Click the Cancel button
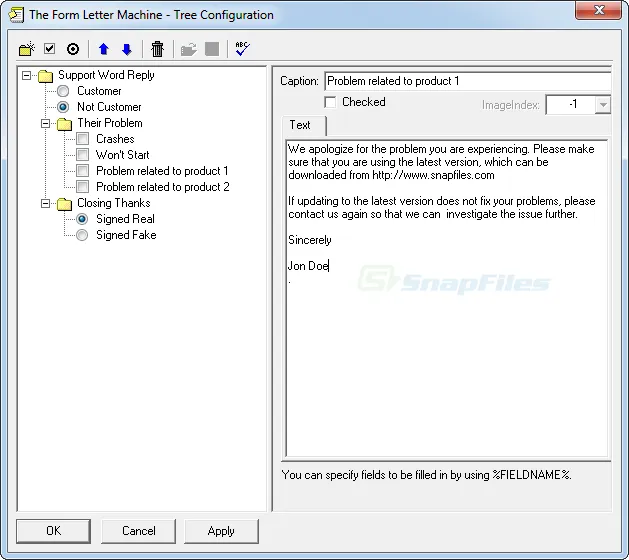 (x=138, y=531)
